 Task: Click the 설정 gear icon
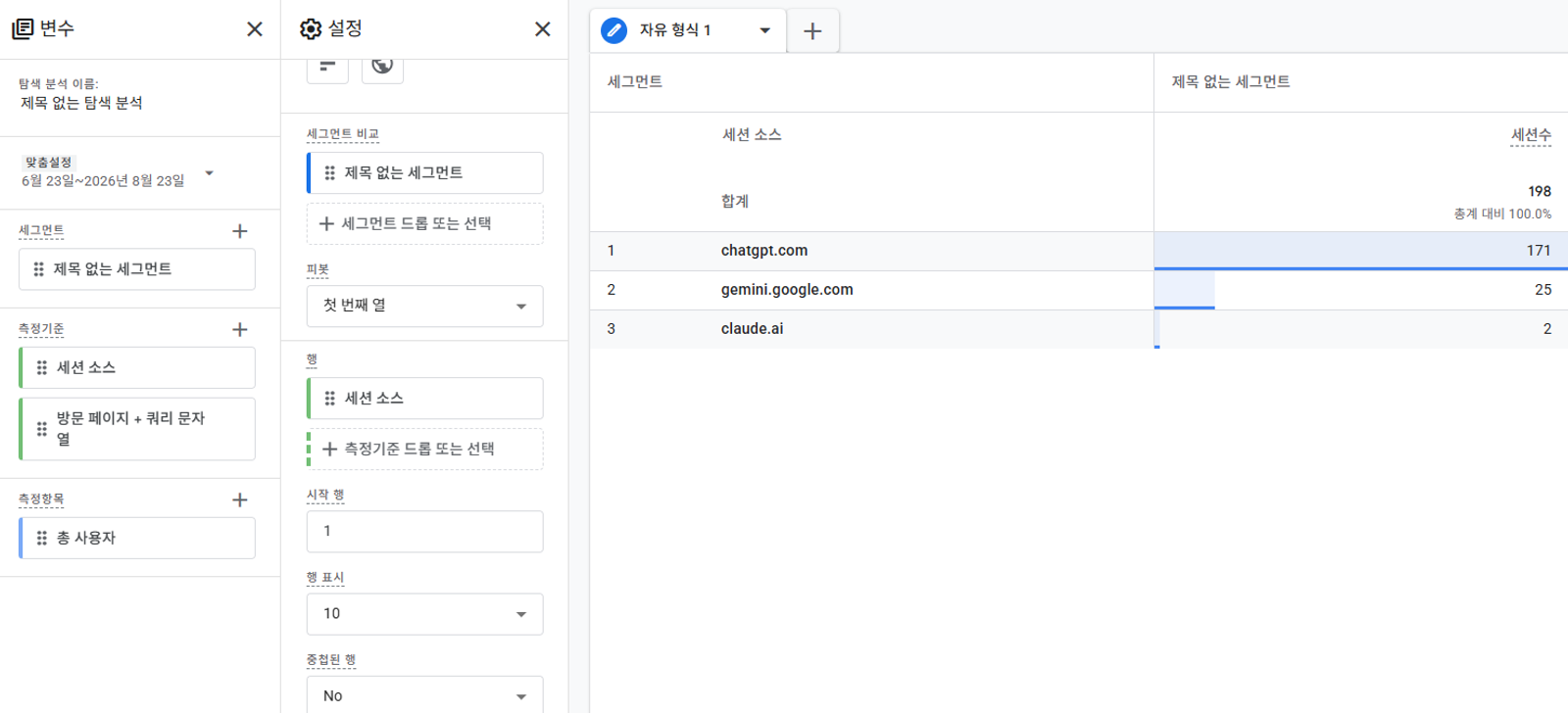[311, 29]
